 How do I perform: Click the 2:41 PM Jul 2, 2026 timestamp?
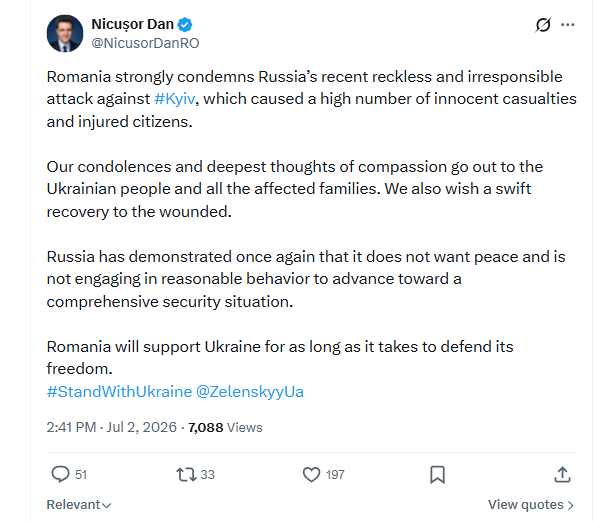tap(112, 427)
